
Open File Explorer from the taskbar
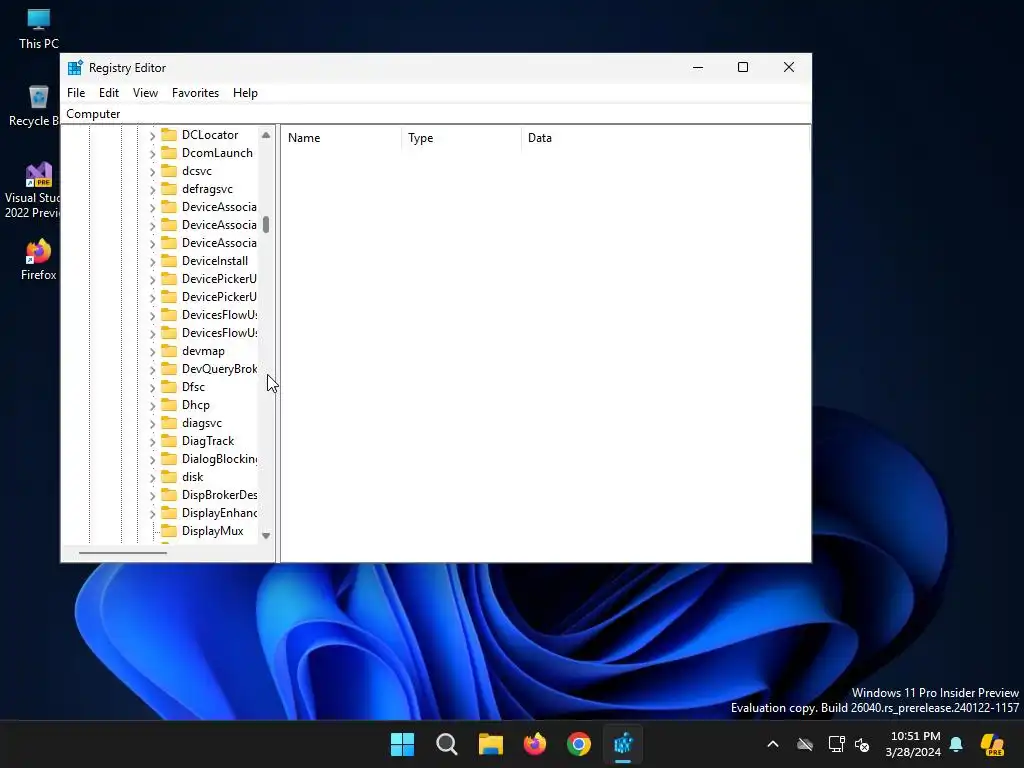click(x=490, y=744)
